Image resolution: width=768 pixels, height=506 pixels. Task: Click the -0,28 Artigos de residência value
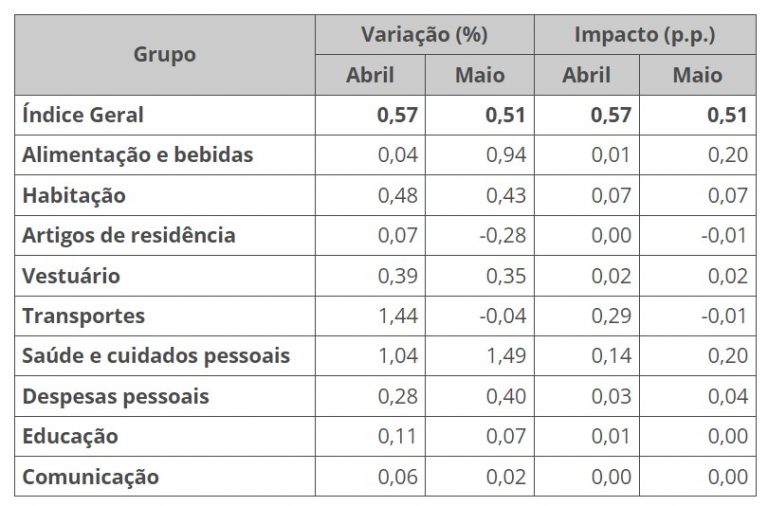pyautogui.click(x=502, y=236)
